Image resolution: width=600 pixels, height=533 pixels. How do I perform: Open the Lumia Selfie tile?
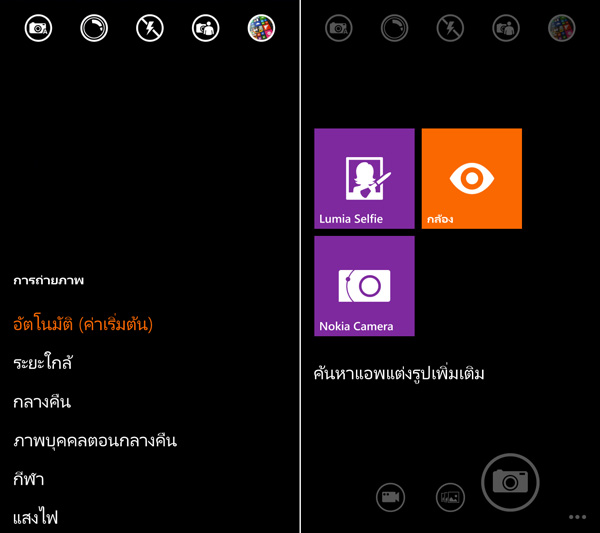[364, 179]
